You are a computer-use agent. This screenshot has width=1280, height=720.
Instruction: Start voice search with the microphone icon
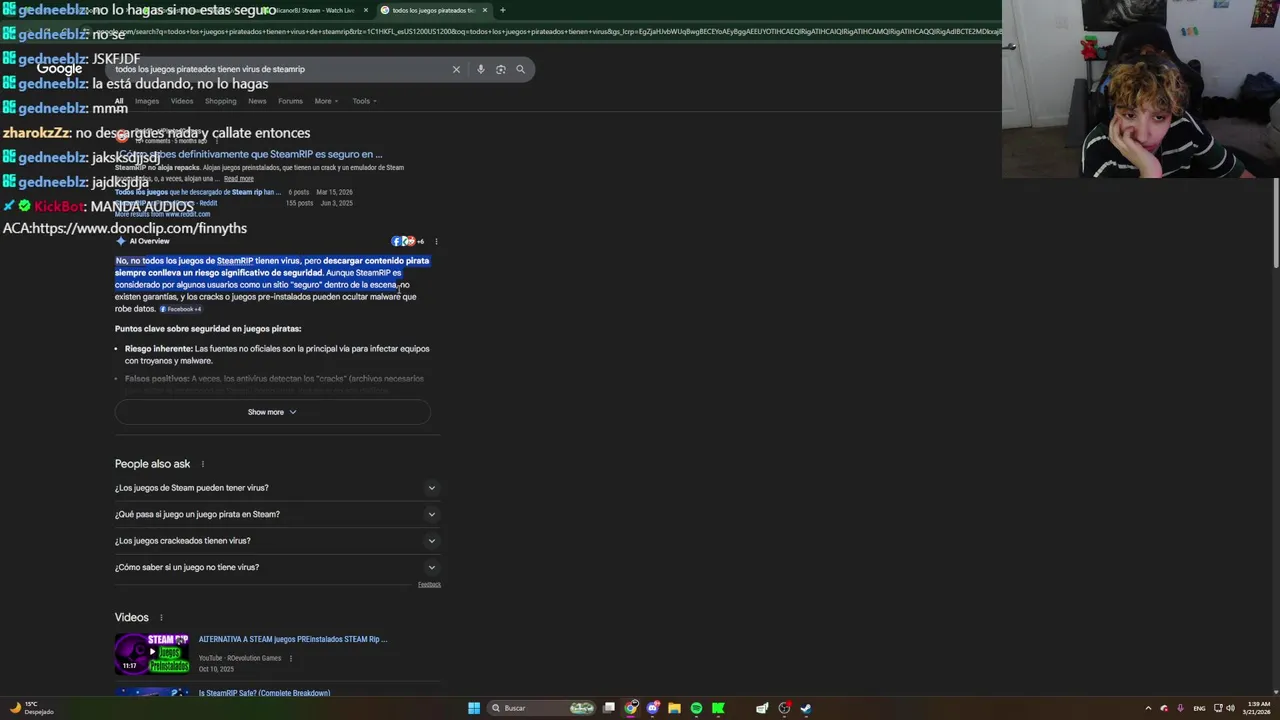coord(481,69)
